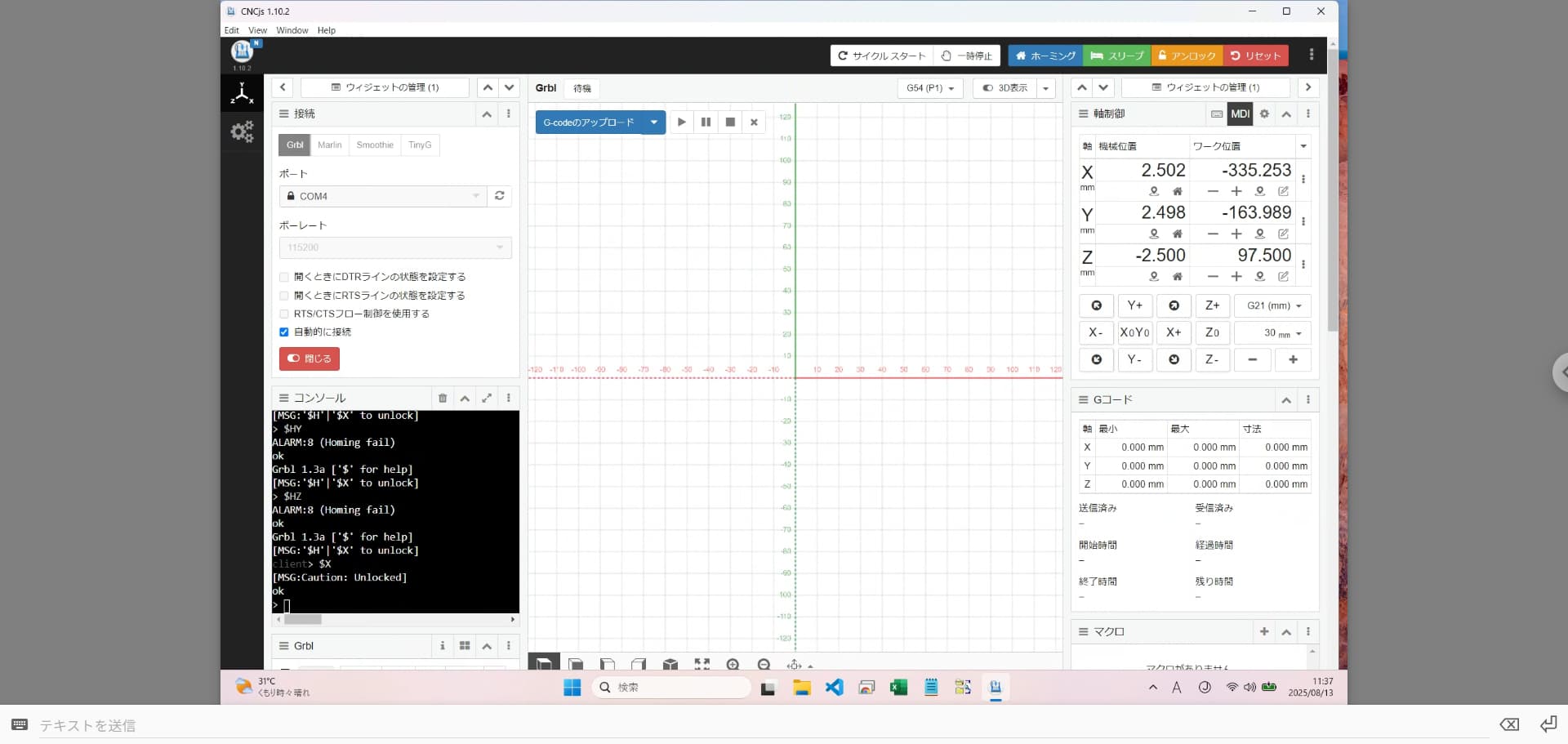1568x744 pixels.
Task: Click the home icon for X axis
Action: [1177, 192]
